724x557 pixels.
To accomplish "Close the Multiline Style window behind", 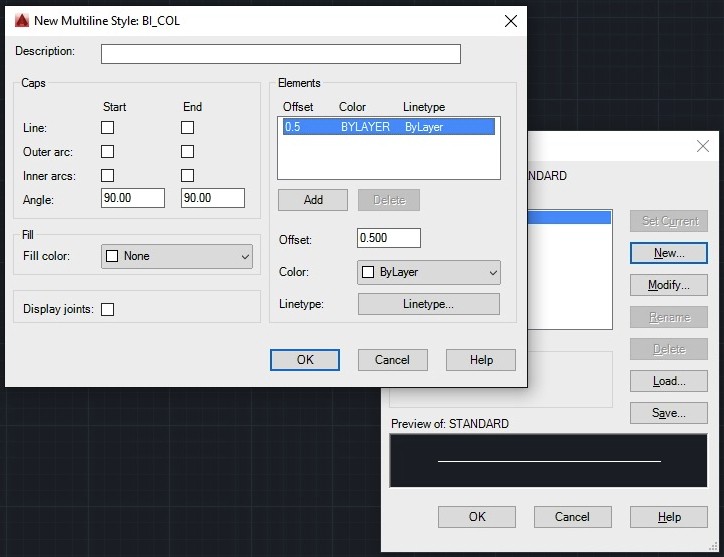I will 703,146.
